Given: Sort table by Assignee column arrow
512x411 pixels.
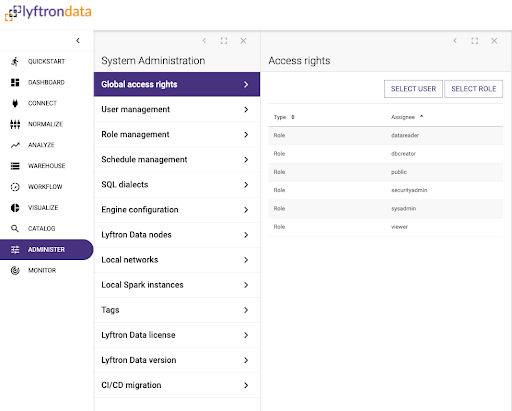Looking at the screenshot, I should [x=421, y=116].
